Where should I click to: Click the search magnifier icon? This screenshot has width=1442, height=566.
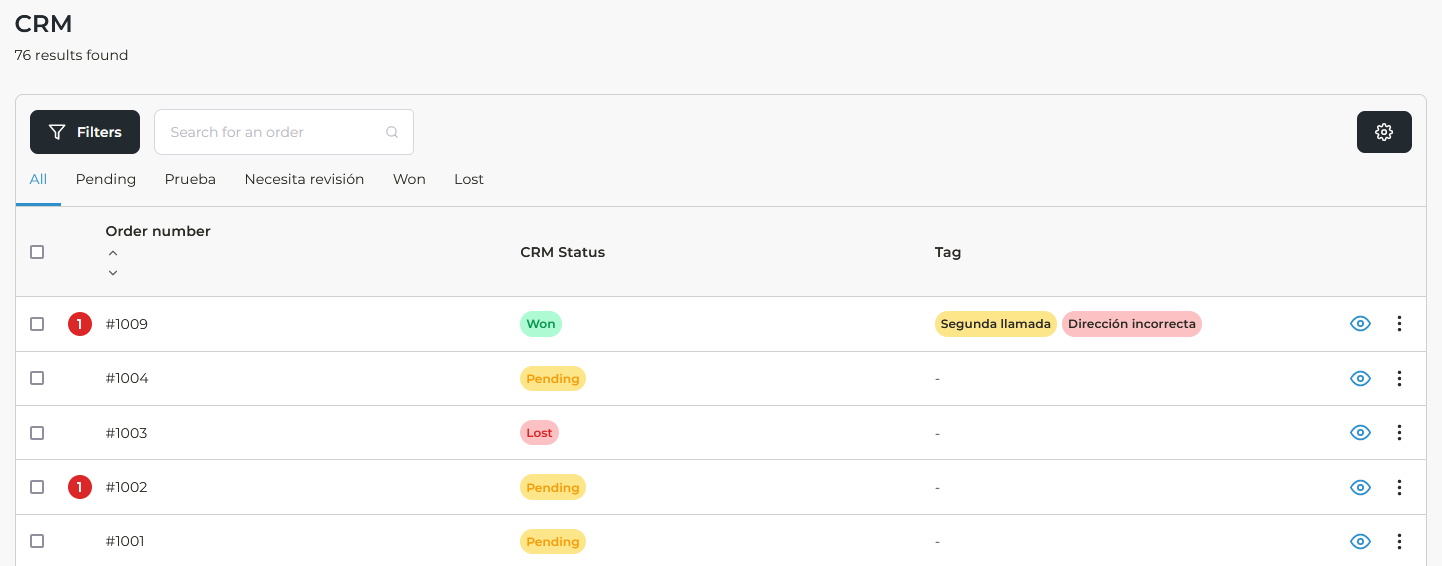(392, 132)
